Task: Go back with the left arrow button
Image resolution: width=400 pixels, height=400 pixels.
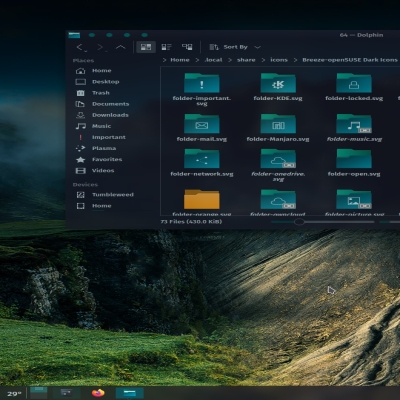Action: point(81,47)
